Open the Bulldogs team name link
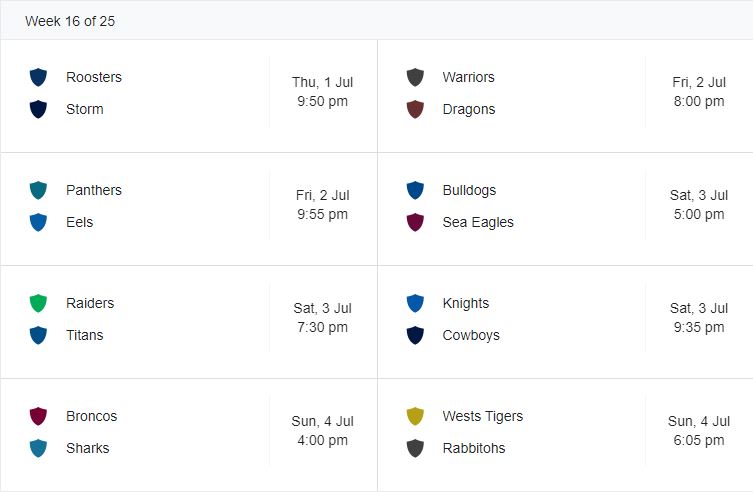 point(469,190)
